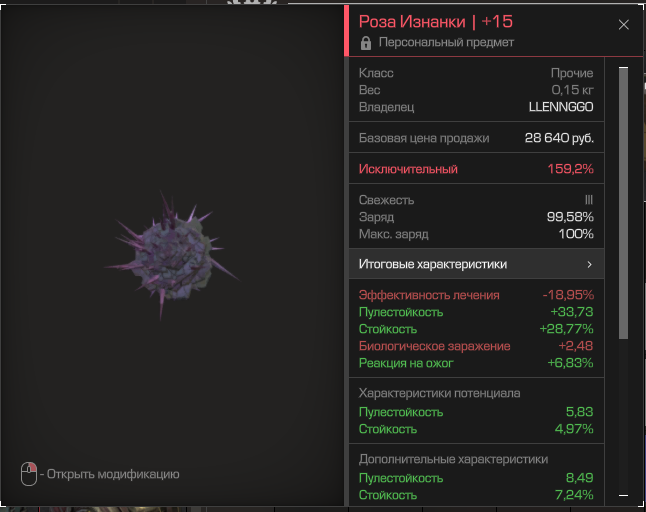Click the red Исключительный quality row
This screenshot has width=646, height=512.
[475, 169]
